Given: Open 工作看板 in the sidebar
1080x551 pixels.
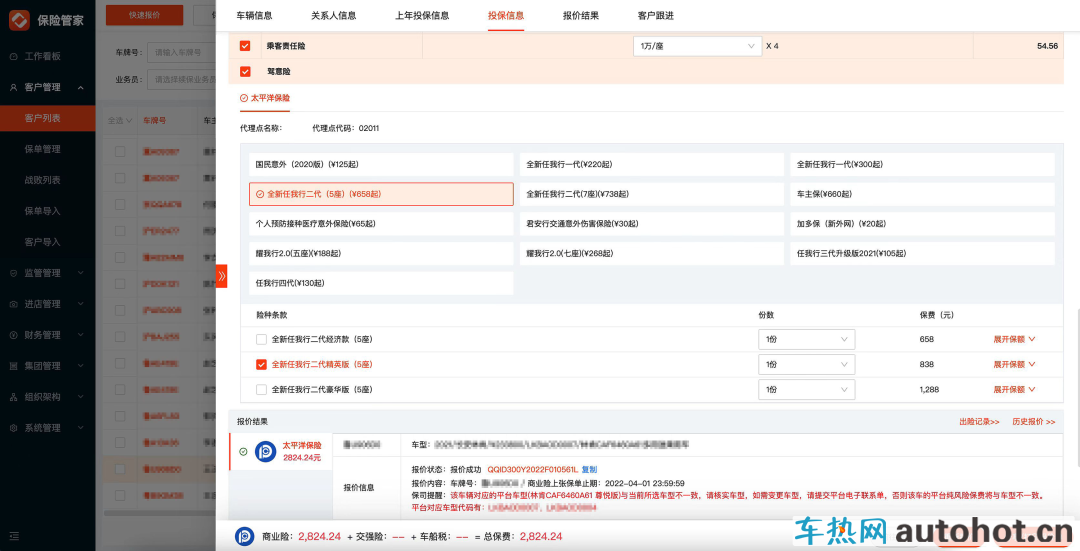Looking at the screenshot, I should (x=43, y=56).
